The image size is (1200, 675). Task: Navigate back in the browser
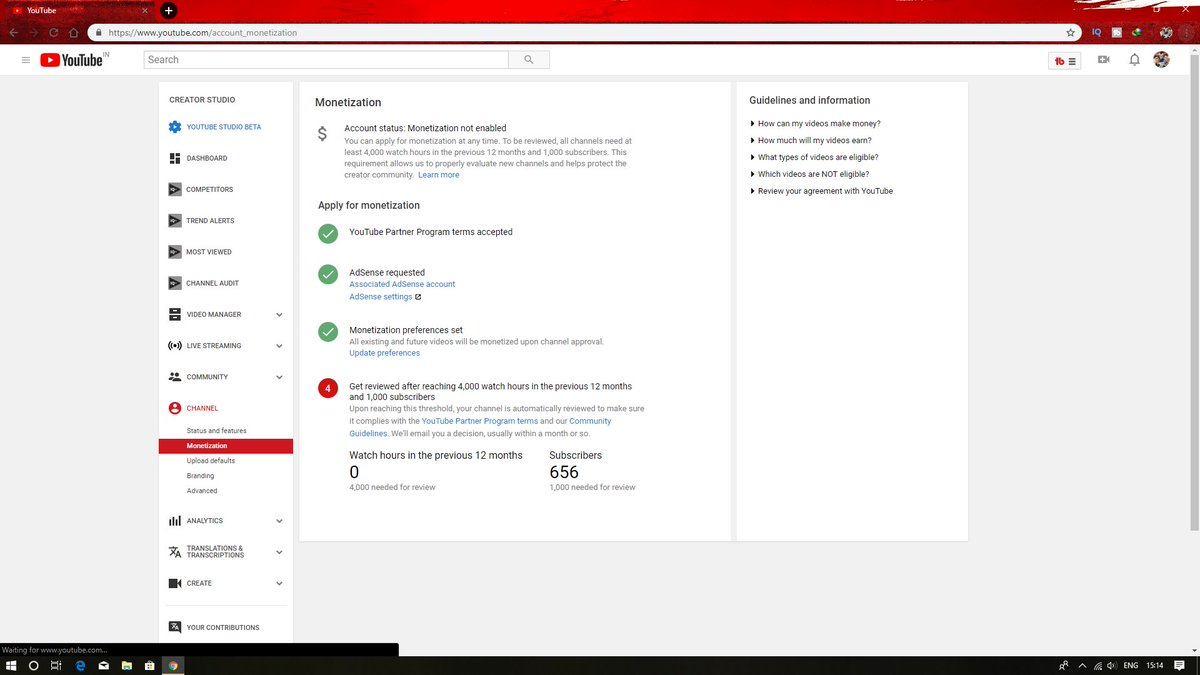(14, 32)
